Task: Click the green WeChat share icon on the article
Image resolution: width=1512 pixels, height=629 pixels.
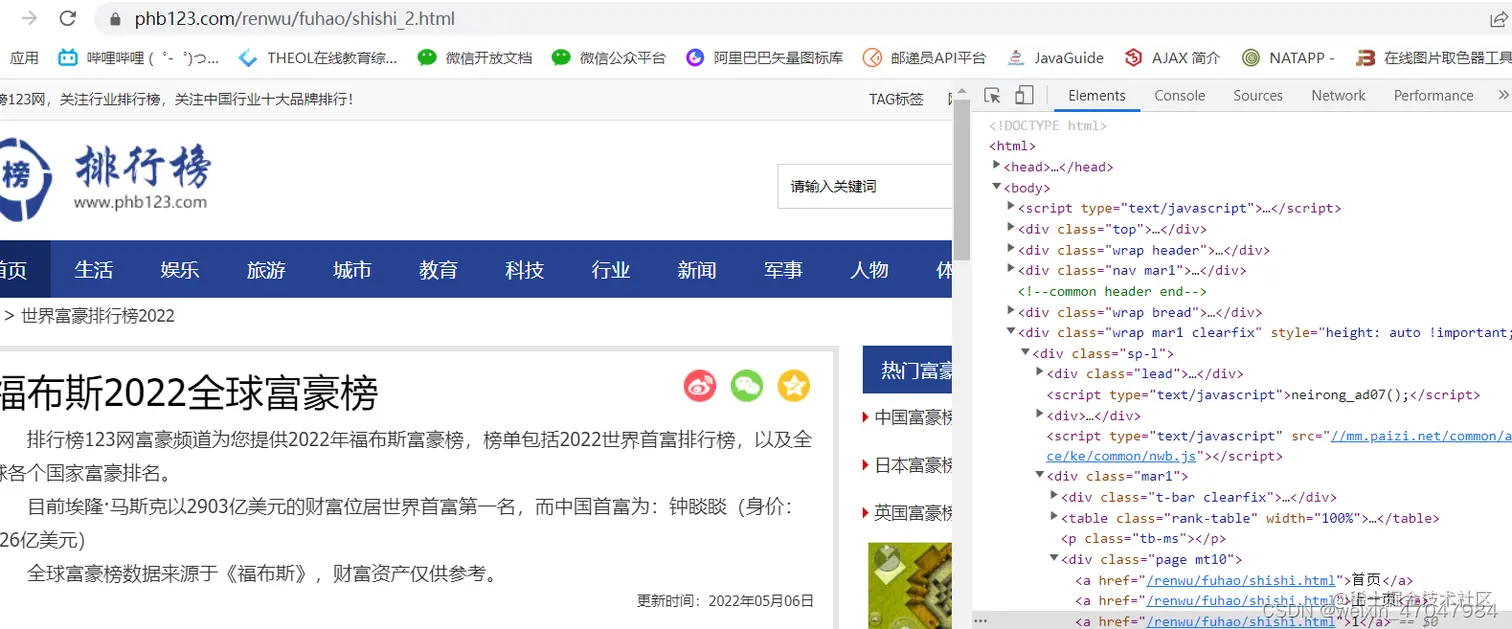Action: 747,386
